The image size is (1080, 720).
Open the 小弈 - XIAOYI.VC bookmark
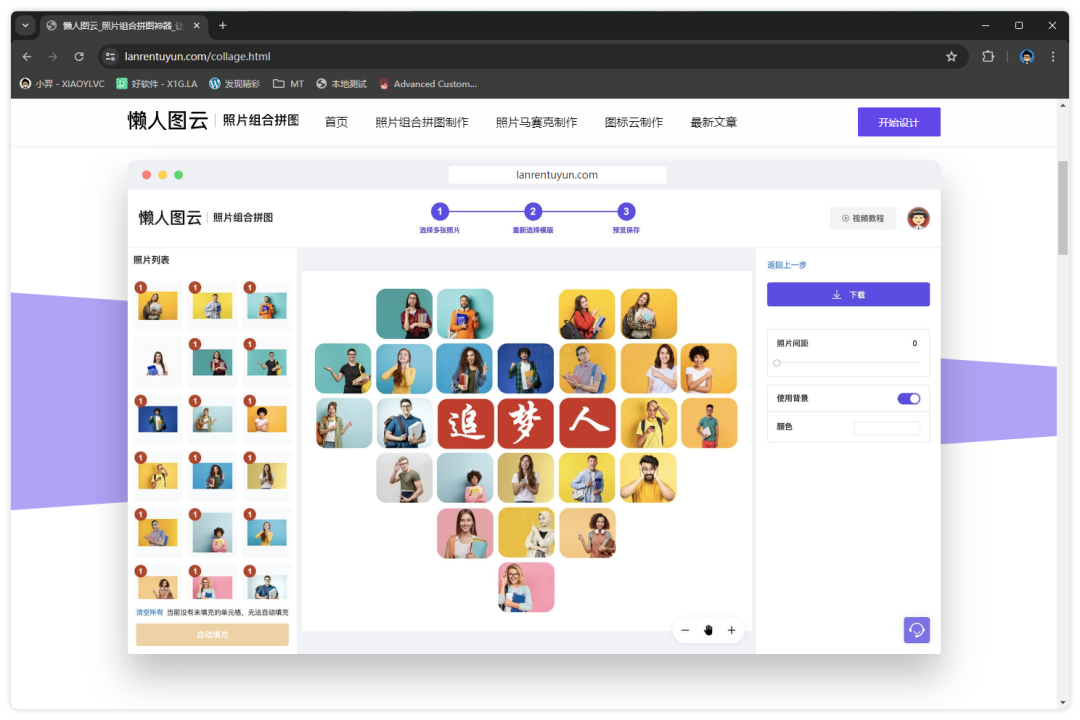pos(62,83)
